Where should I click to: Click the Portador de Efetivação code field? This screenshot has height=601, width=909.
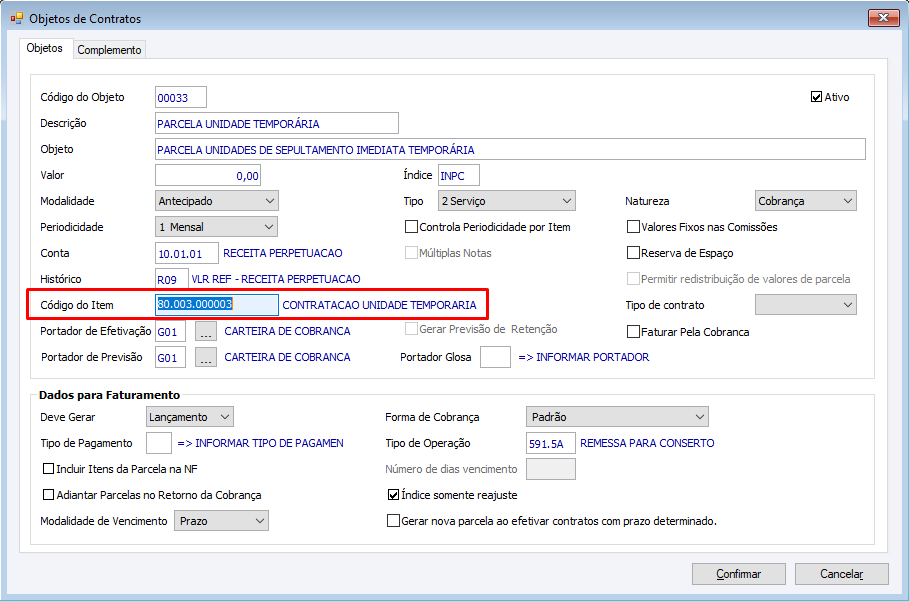pyautogui.click(x=170, y=332)
